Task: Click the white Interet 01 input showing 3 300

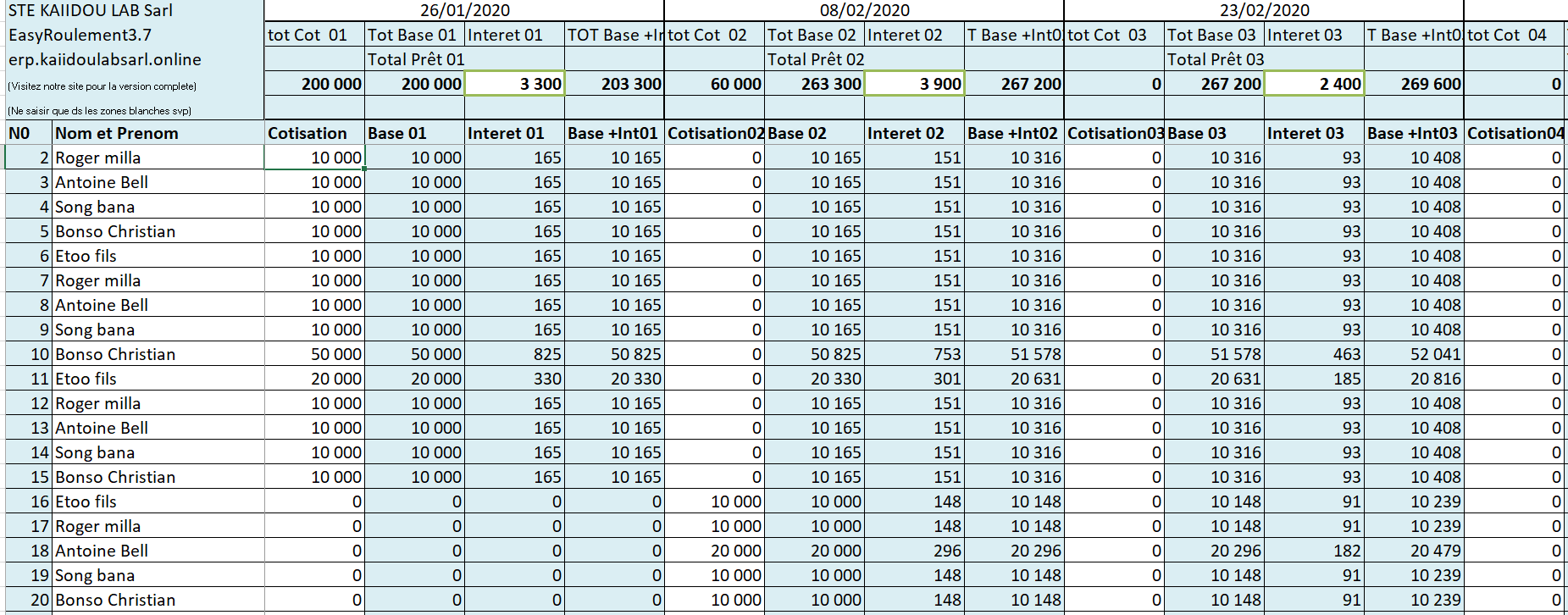Action: coord(515,84)
